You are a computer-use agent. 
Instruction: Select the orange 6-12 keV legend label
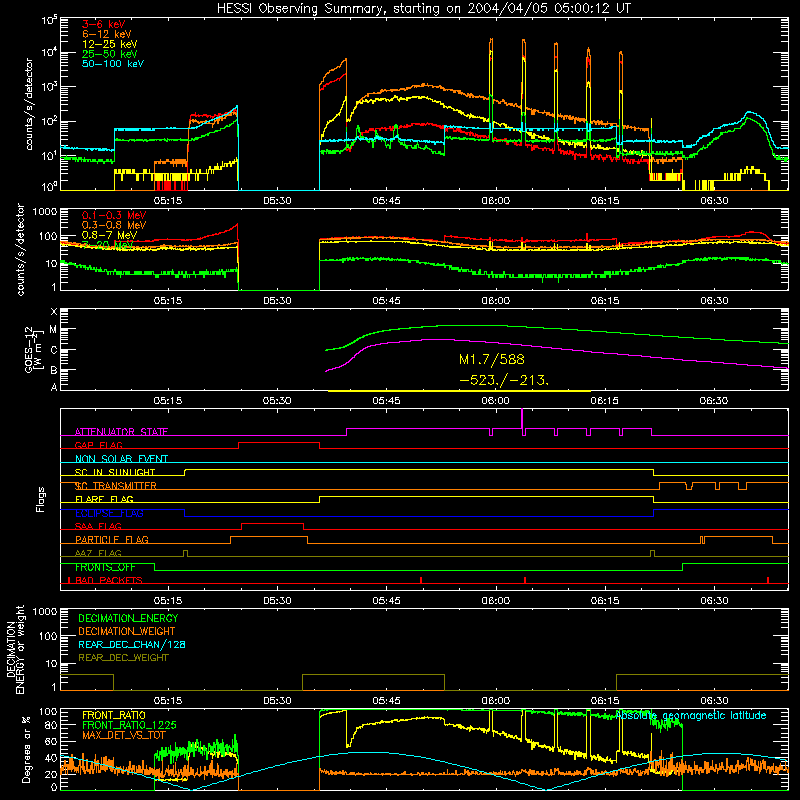(x=107, y=34)
